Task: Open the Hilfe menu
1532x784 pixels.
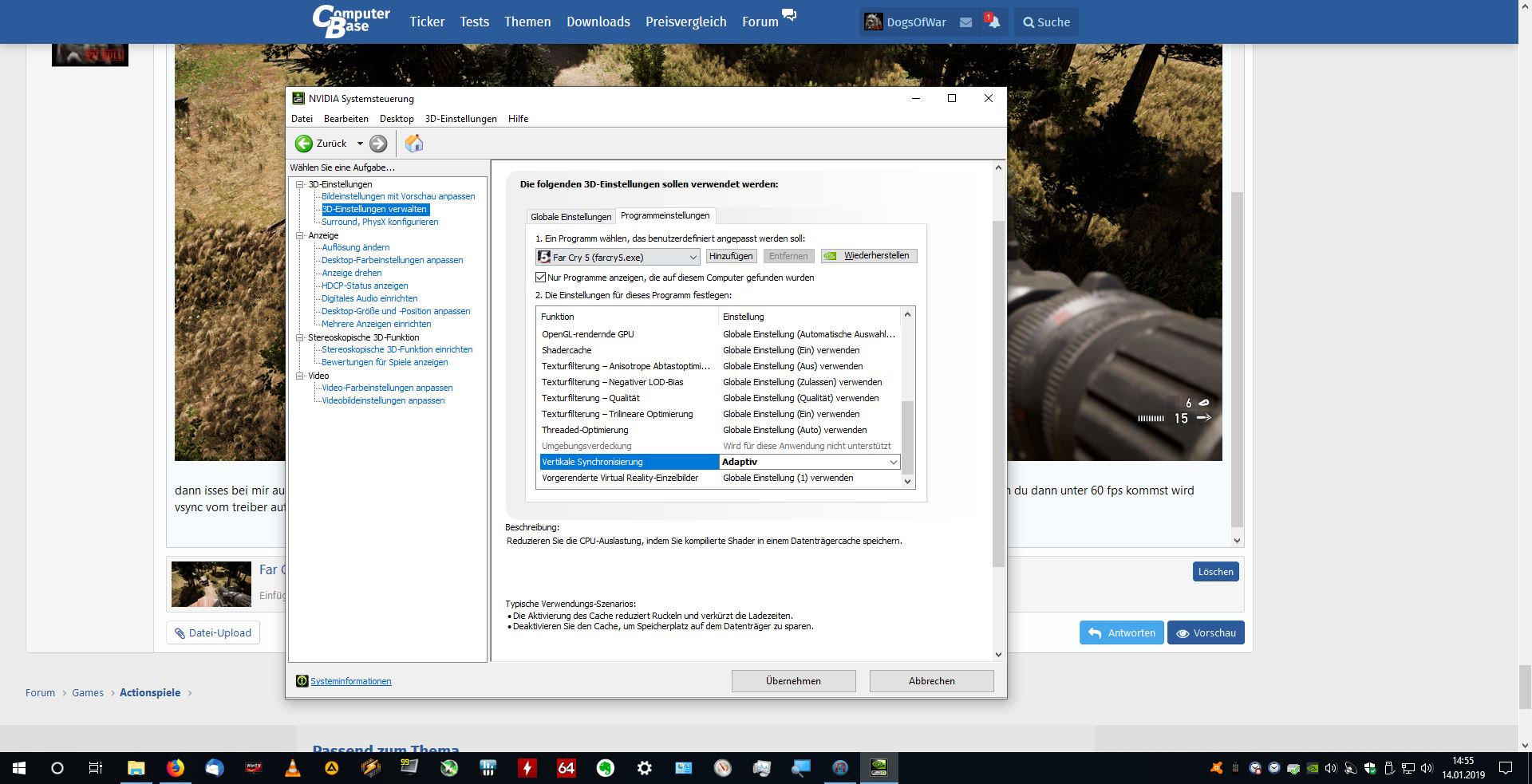Action: pyautogui.click(x=519, y=119)
